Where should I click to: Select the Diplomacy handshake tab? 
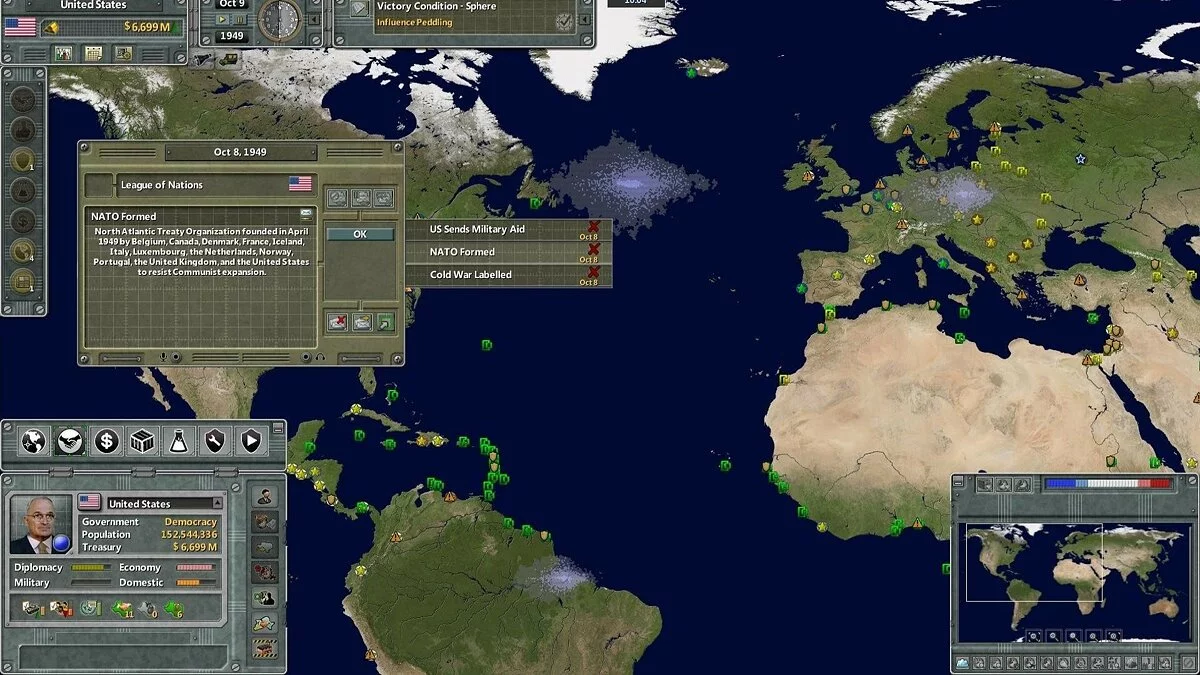pyautogui.click(x=69, y=440)
